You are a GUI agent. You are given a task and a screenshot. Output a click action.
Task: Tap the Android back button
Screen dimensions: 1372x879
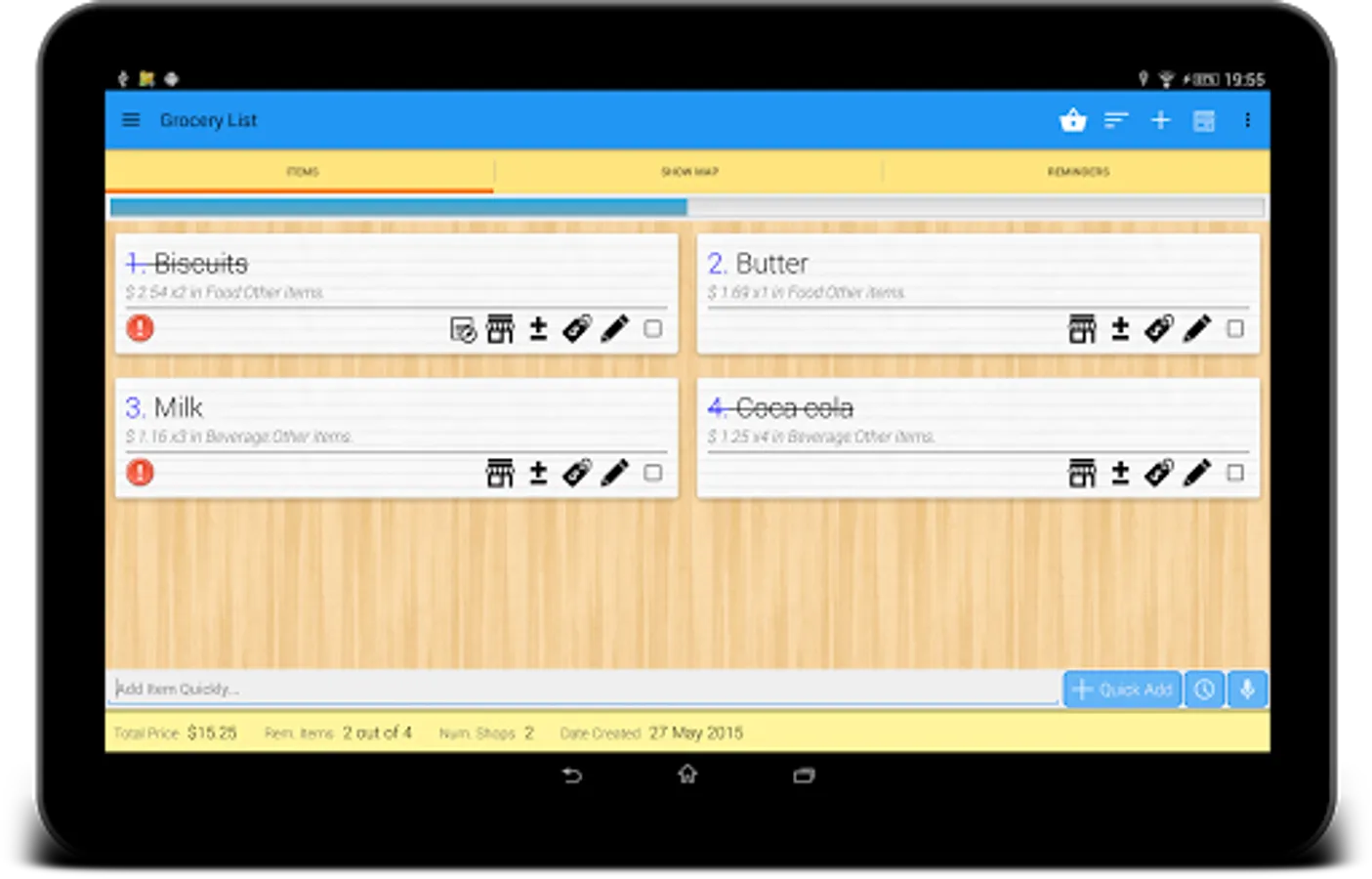572,775
